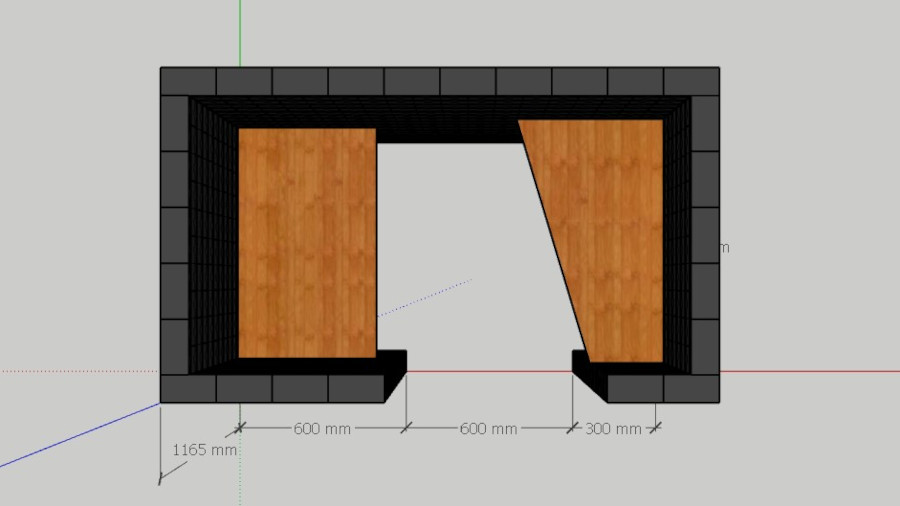
Task: Click the top-left corner block of the wall
Action: [x=188, y=81]
